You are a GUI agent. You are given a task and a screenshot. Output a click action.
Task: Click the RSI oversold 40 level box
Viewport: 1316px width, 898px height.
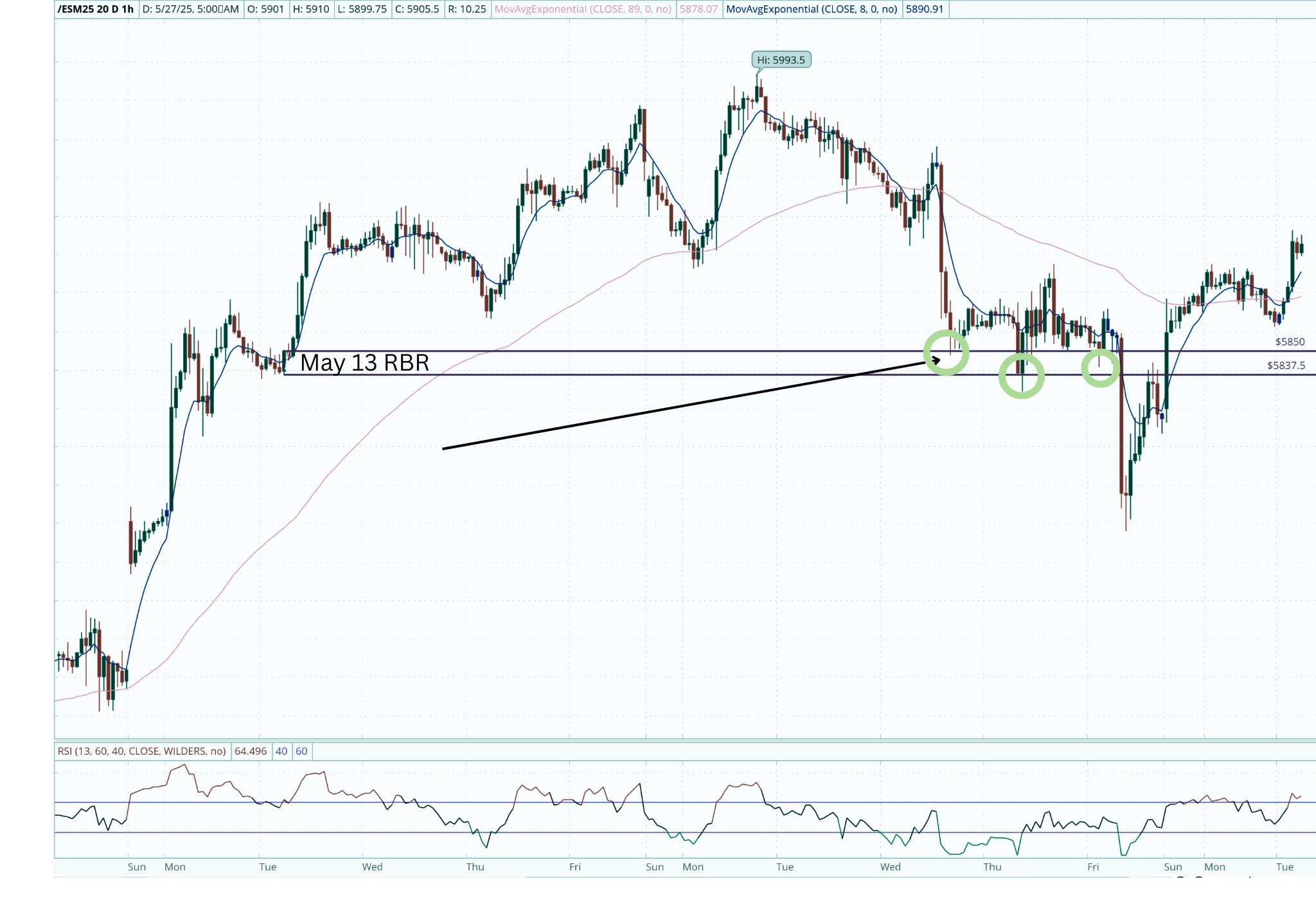tap(281, 751)
